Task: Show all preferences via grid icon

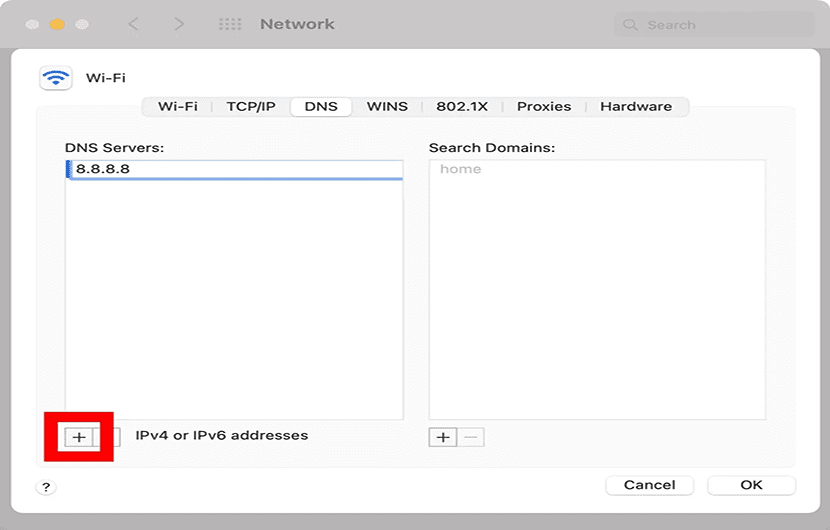Action: [229, 24]
